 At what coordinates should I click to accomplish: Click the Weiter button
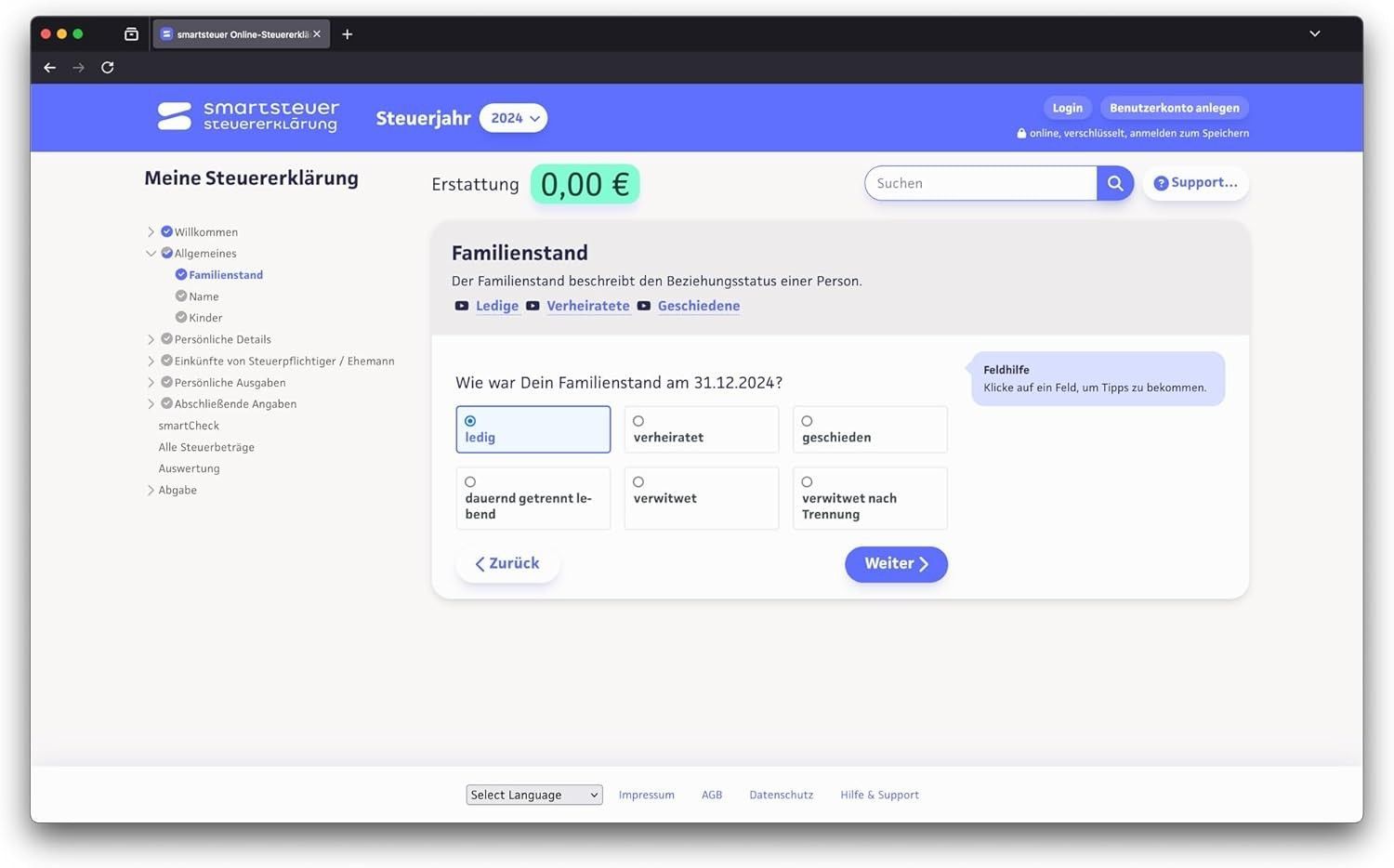896,564
